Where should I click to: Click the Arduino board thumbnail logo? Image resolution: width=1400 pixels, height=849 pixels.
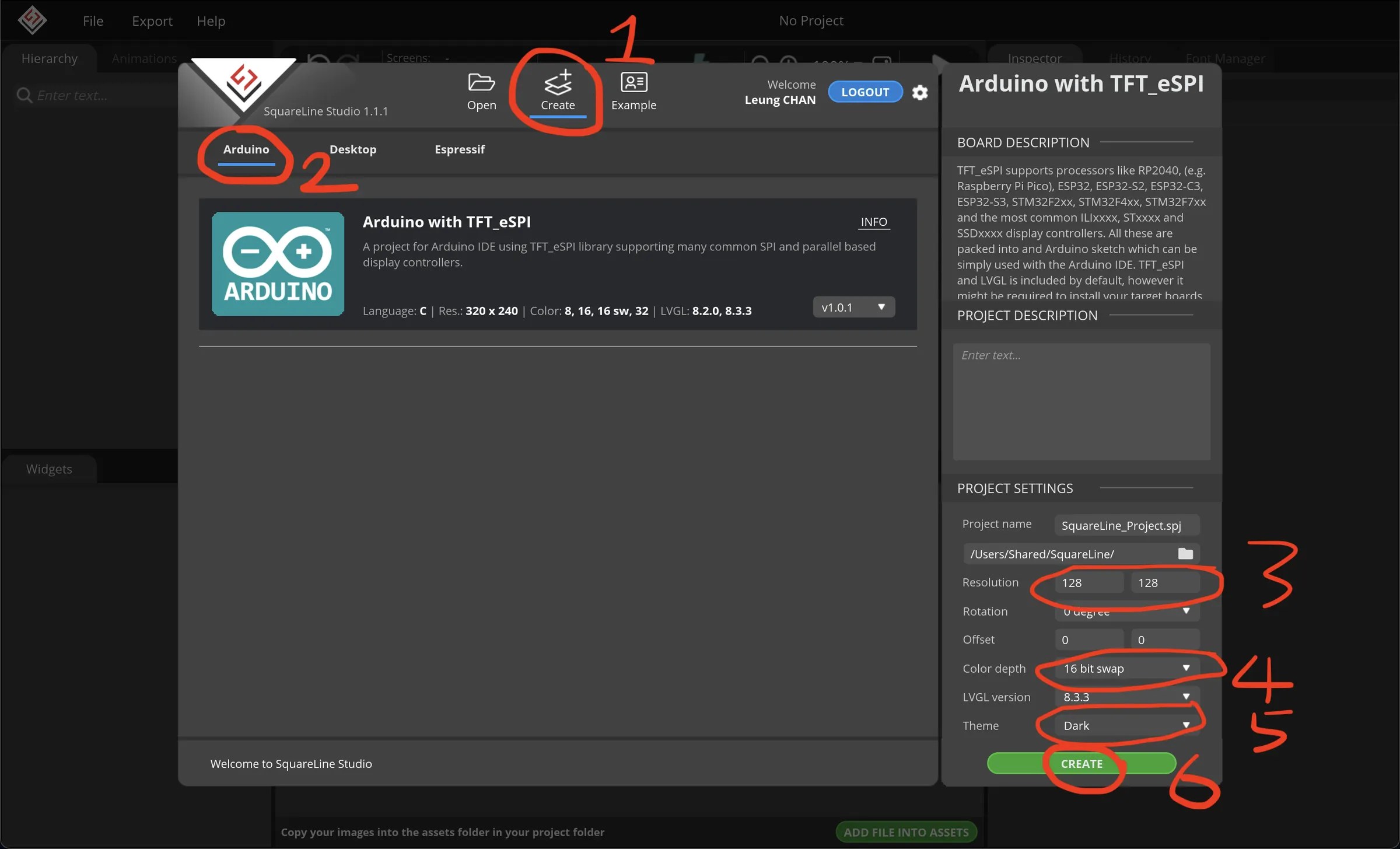[x=278, y=264]
